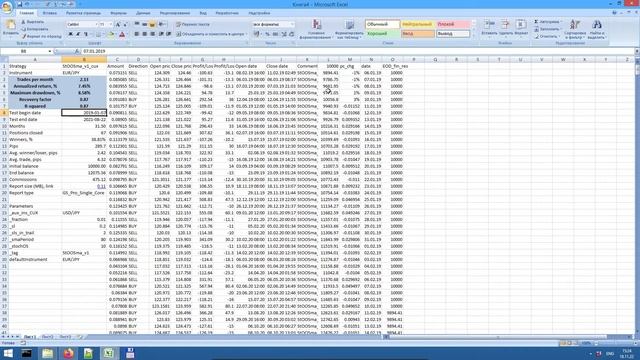Screen dimensions: 640x360
Task: Open Fill (Заполнить) dropdown
Action: point(548,29)
